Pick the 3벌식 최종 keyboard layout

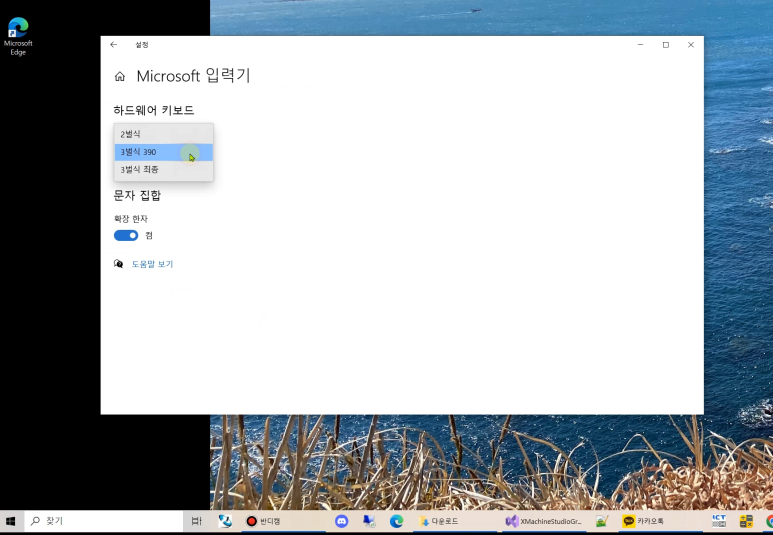(164, 170)
